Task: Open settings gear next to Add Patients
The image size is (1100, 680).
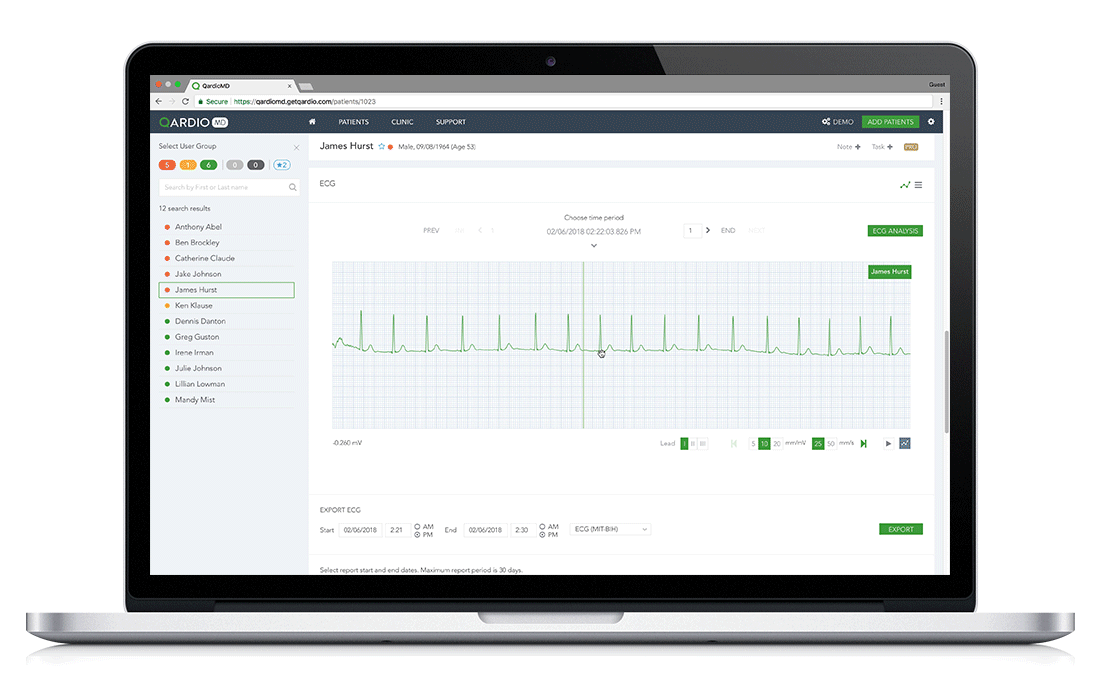Action: [931, 121]
